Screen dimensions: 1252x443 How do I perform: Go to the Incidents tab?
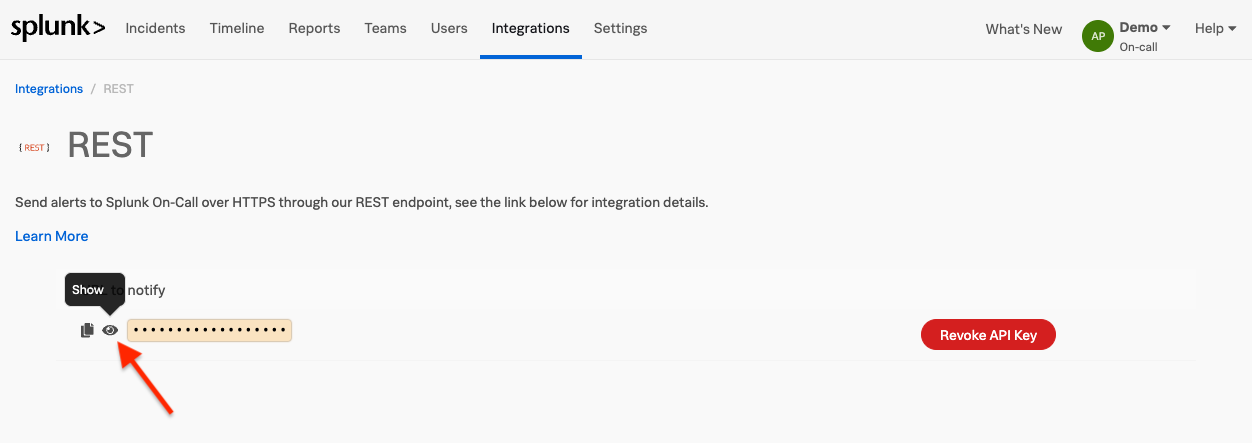tap(155, 28)
